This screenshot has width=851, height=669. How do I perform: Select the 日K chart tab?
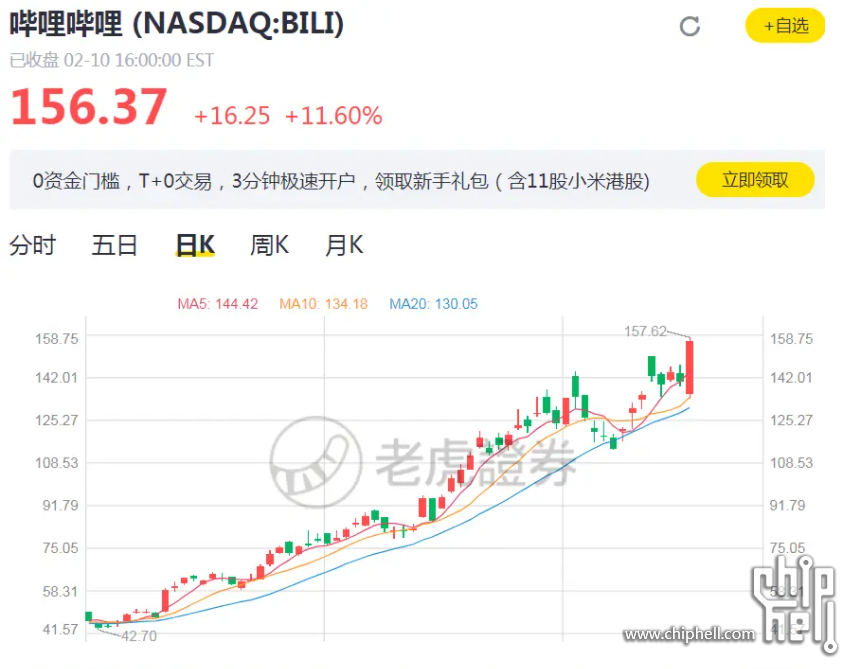195,245
